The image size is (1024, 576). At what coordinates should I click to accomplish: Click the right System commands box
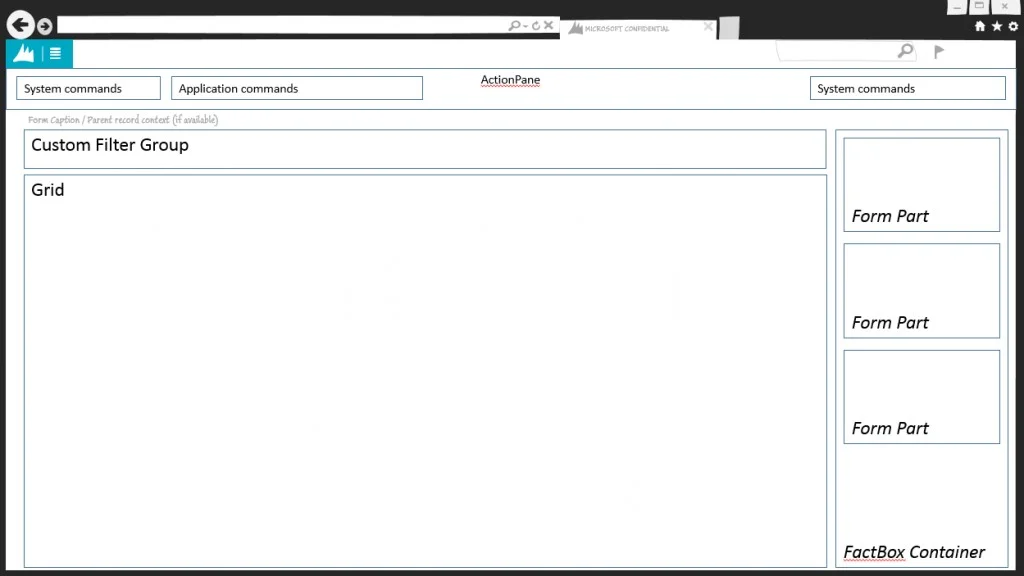pyautogui.click(x=907, y=88)
